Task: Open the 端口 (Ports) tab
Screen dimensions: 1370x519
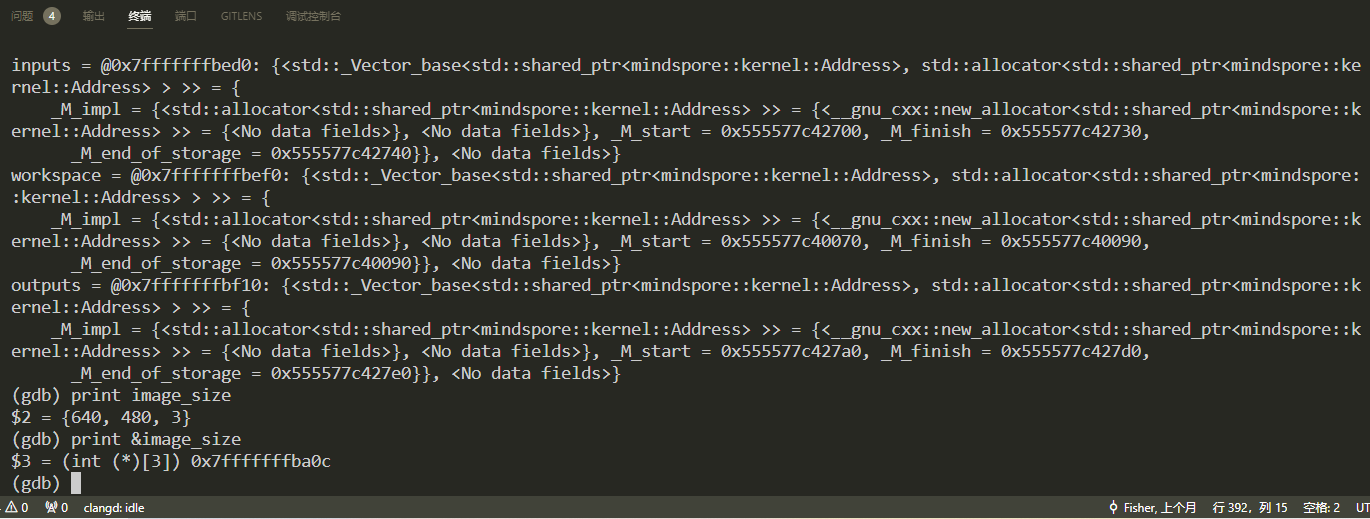Action: tap(186, 16)
